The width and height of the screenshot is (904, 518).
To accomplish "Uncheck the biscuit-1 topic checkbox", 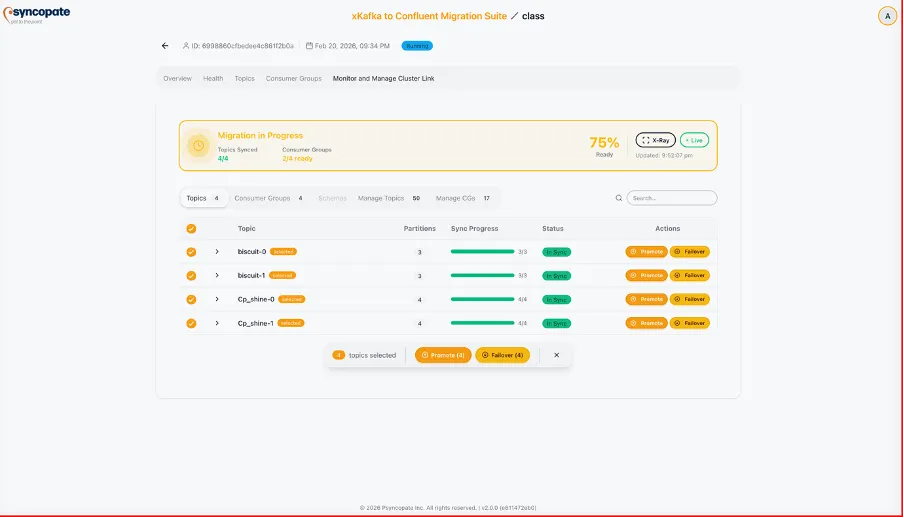I will tap(191, 276).
